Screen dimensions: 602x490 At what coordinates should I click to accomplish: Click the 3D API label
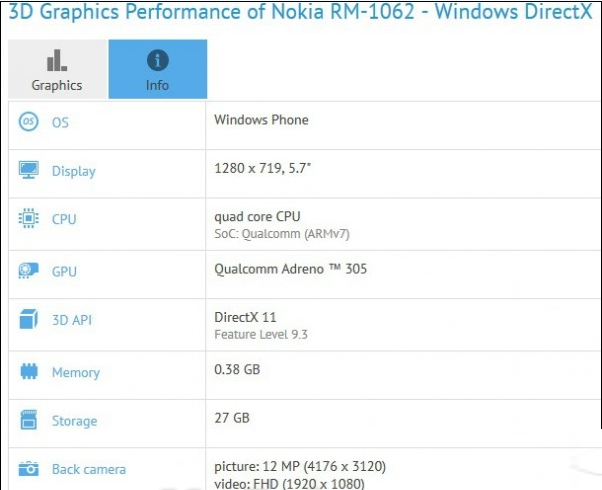pyautogui.click(x=72, y=320)
